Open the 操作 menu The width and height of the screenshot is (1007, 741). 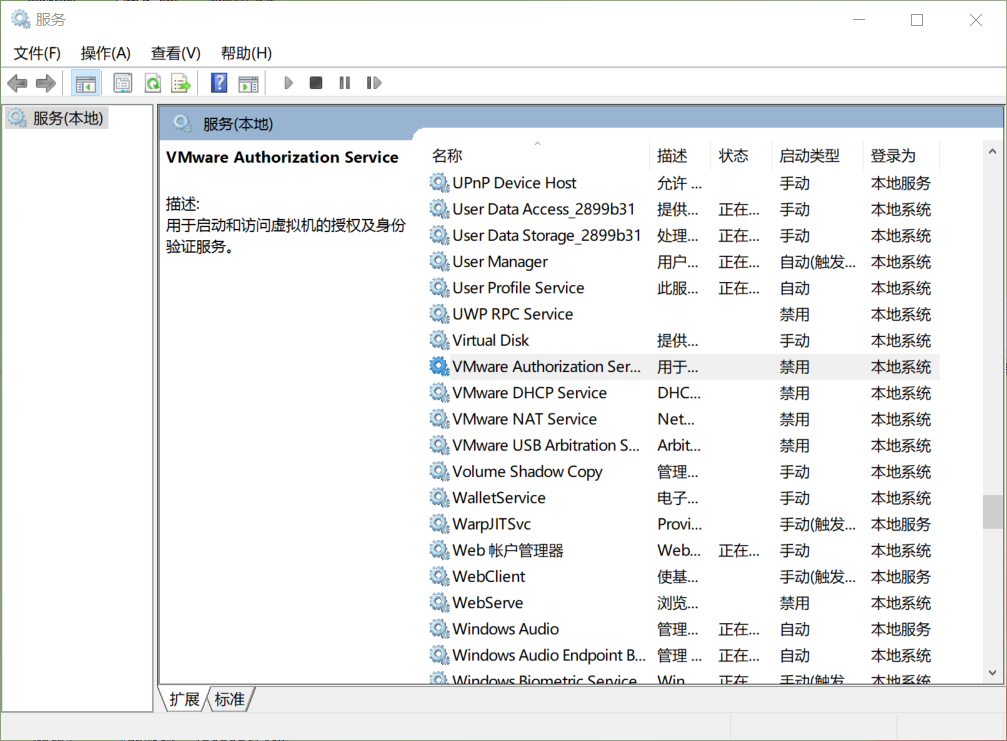click(105, 53)
